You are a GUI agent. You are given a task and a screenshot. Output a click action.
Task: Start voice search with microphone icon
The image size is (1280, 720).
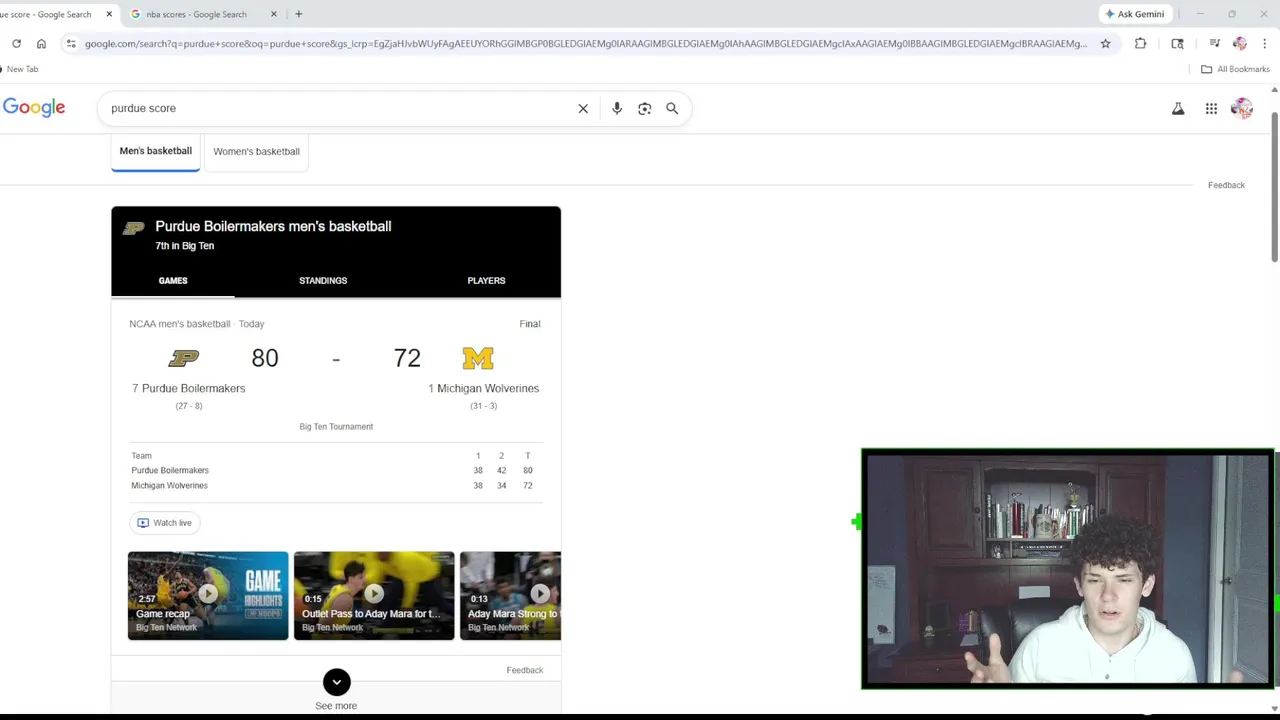pos(617,108)
